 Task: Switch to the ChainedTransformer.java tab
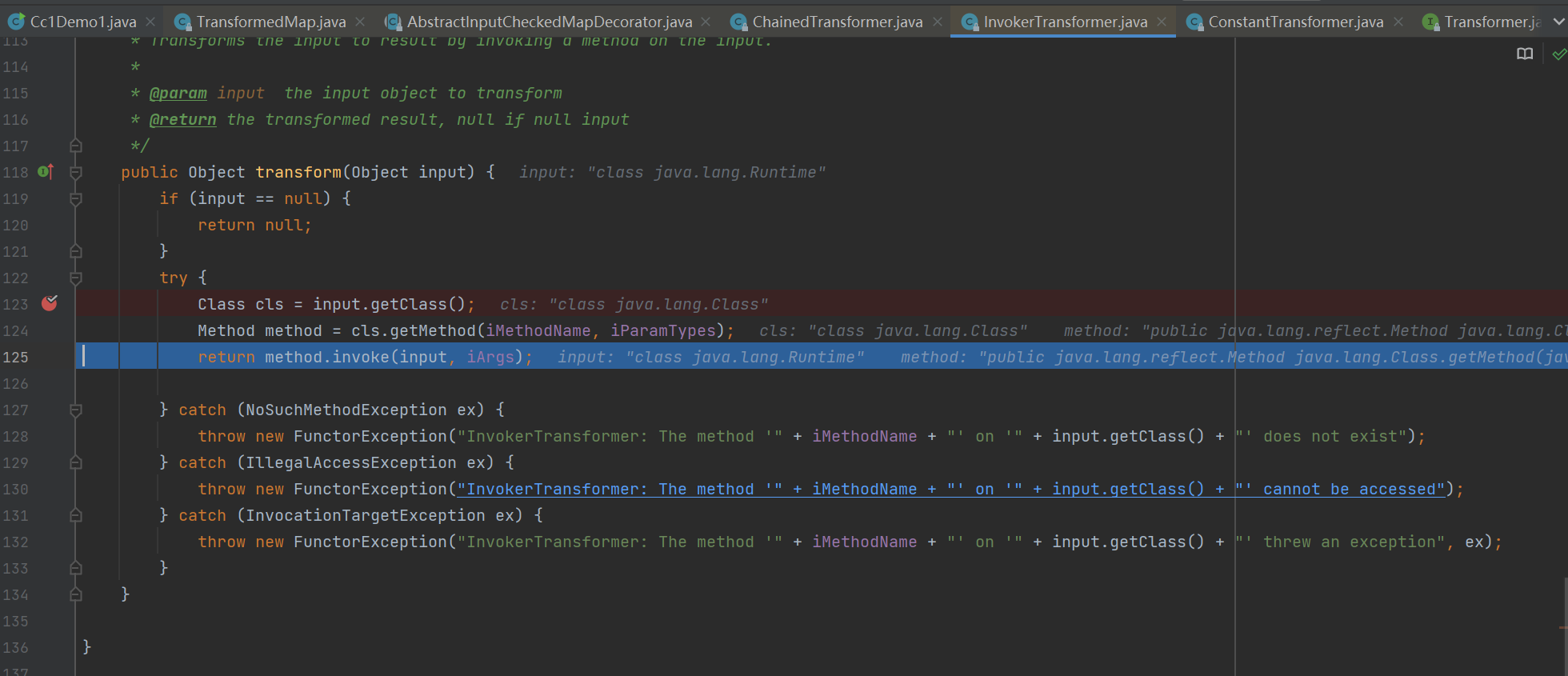(838, 22)
